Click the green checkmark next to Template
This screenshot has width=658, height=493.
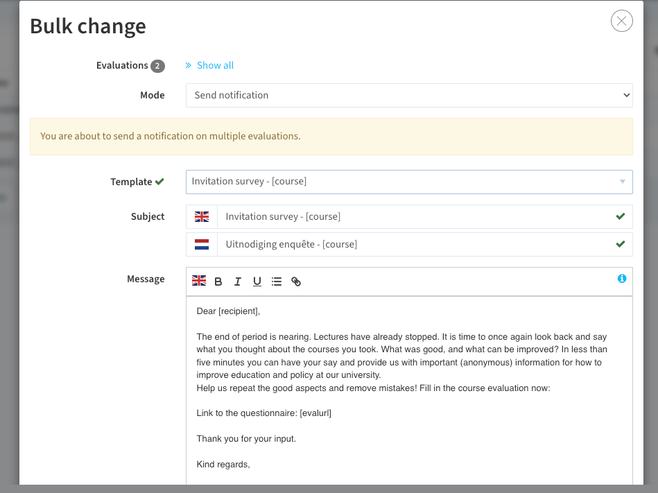tap(159, 182)
